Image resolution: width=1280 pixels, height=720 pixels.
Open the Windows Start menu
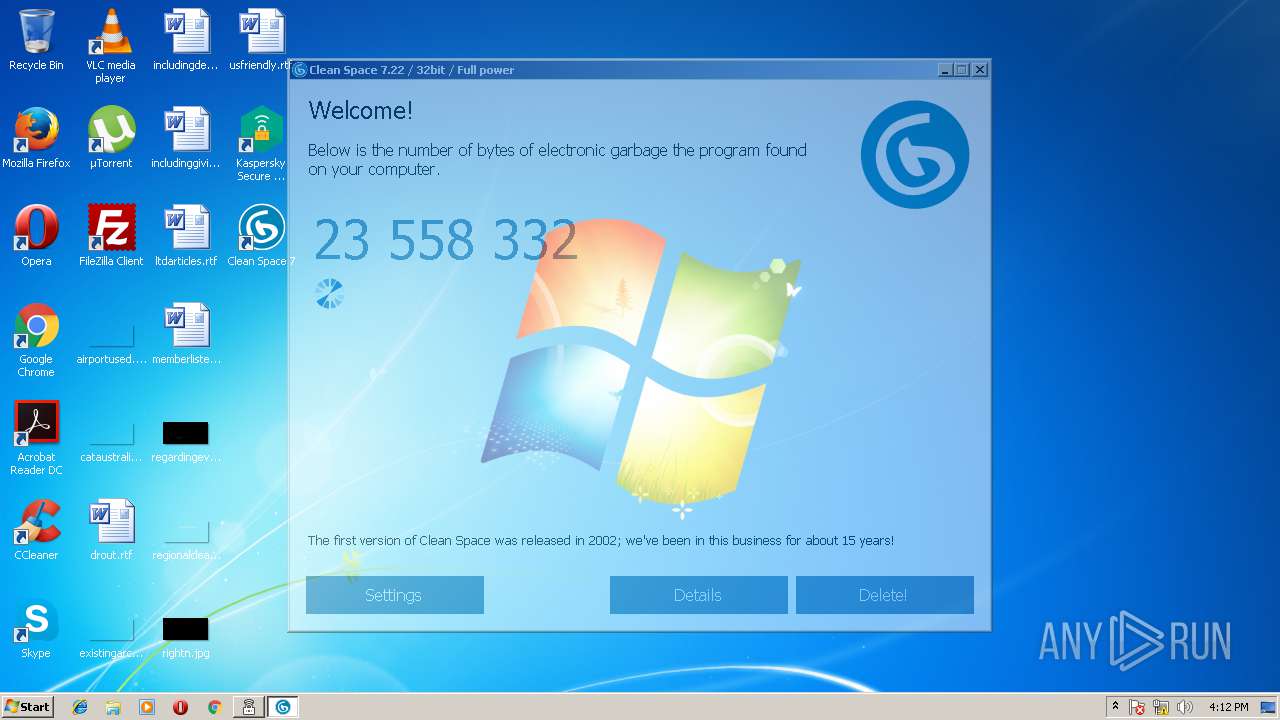(28, 707)
